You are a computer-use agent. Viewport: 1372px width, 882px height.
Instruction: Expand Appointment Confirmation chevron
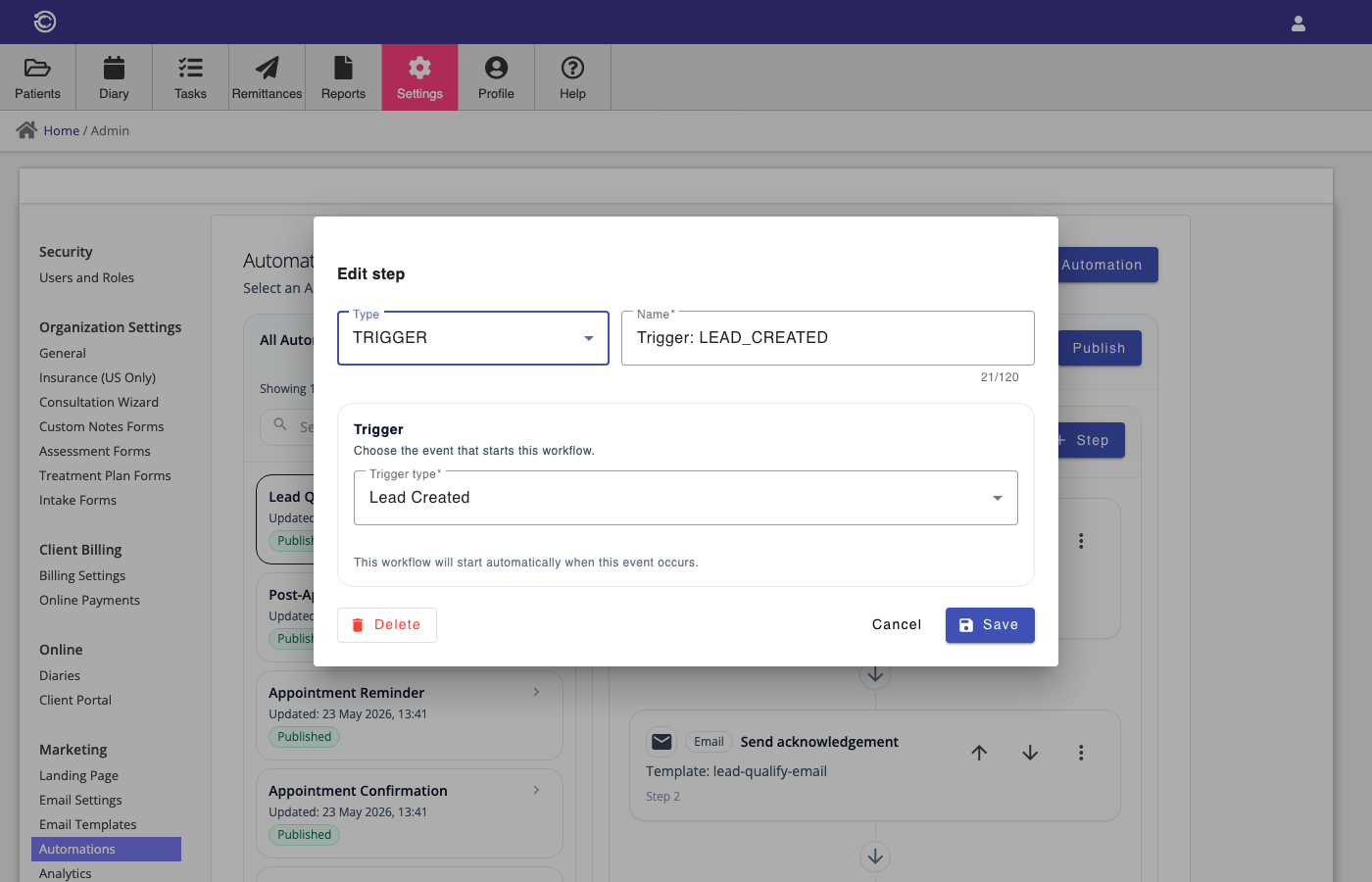pyautogui.click(x=536, y=790)
